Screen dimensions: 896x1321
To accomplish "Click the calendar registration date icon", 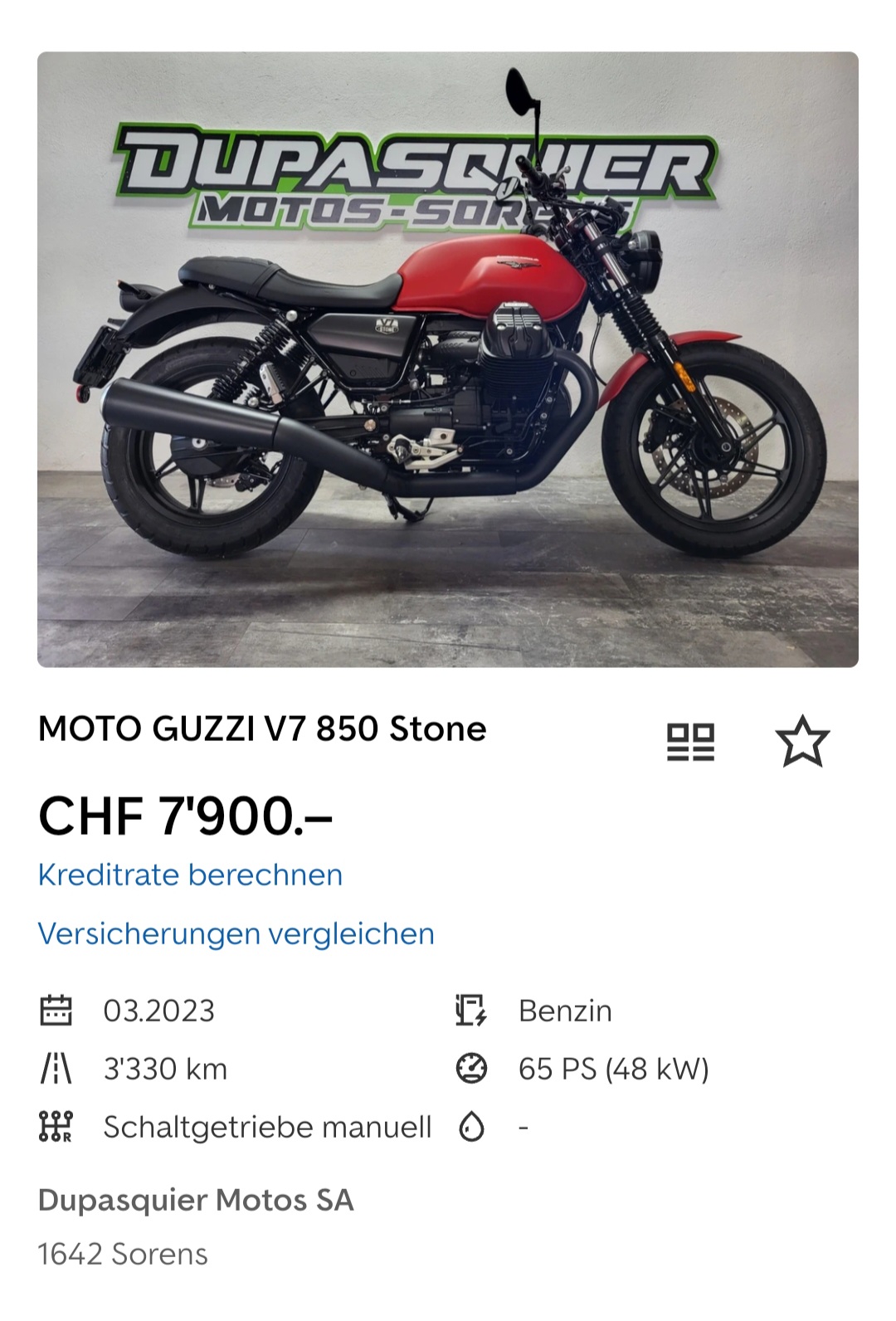I will (x=56, y=1011).
